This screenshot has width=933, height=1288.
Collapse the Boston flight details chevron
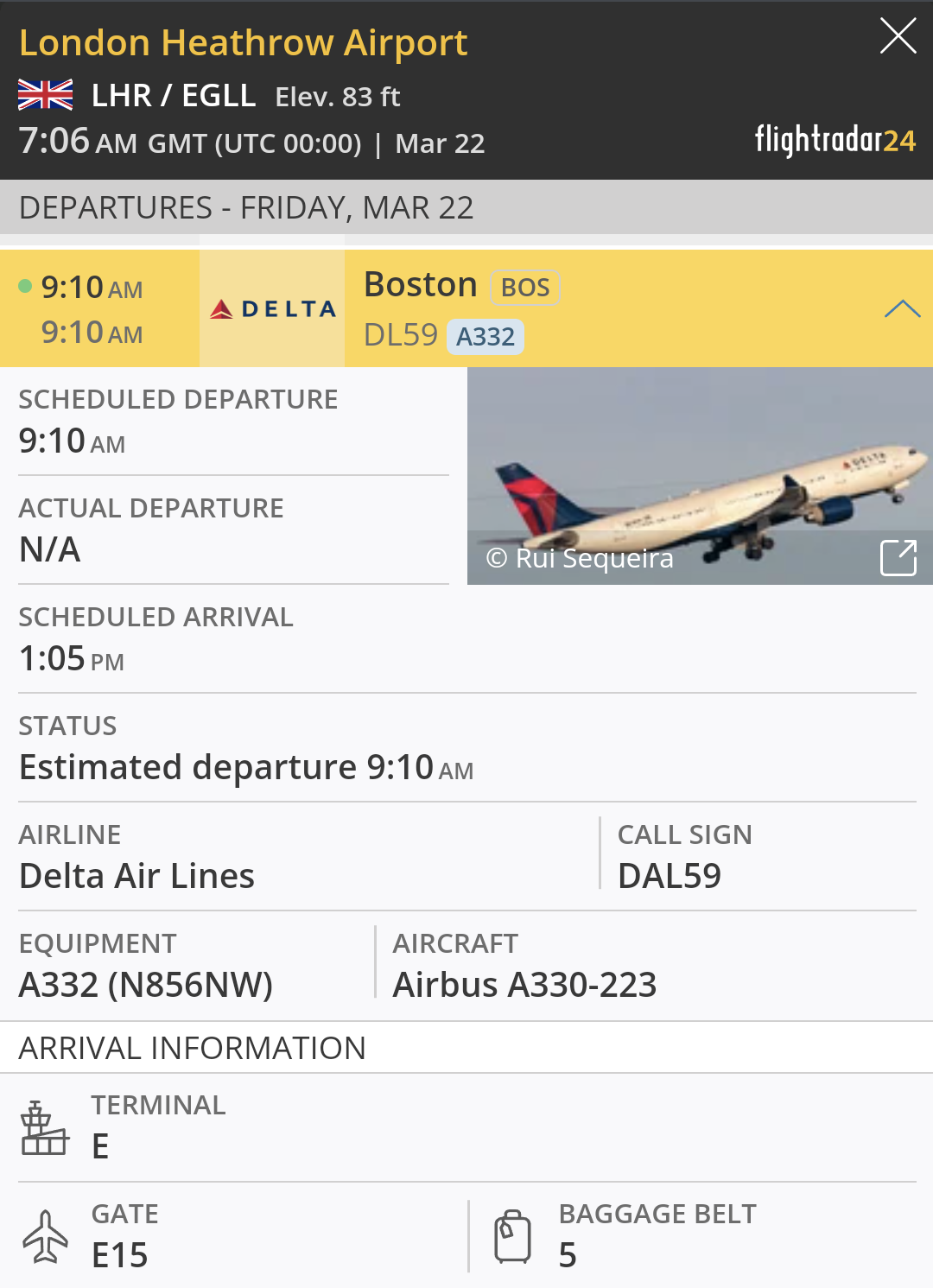click(x=902, y=309)
